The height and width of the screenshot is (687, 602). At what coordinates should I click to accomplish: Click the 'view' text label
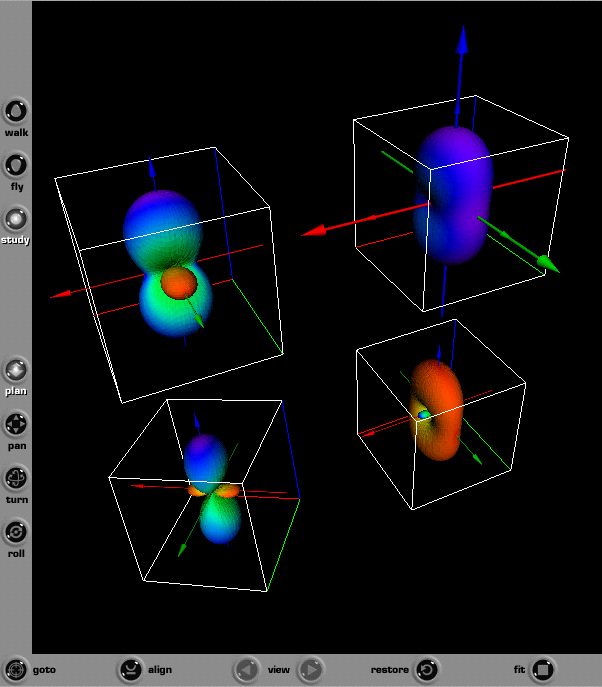279,670
